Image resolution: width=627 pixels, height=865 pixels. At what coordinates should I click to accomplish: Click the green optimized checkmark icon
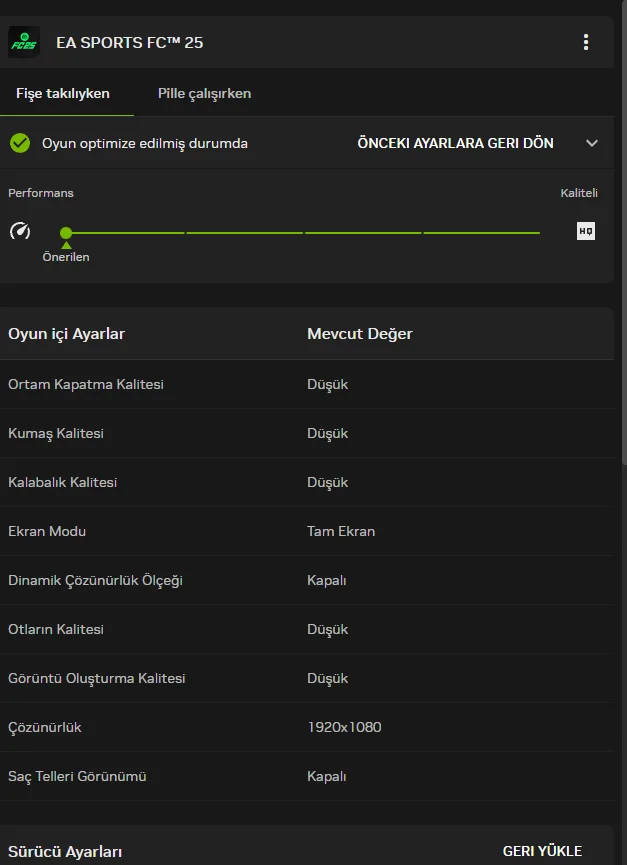coord(20,143)
